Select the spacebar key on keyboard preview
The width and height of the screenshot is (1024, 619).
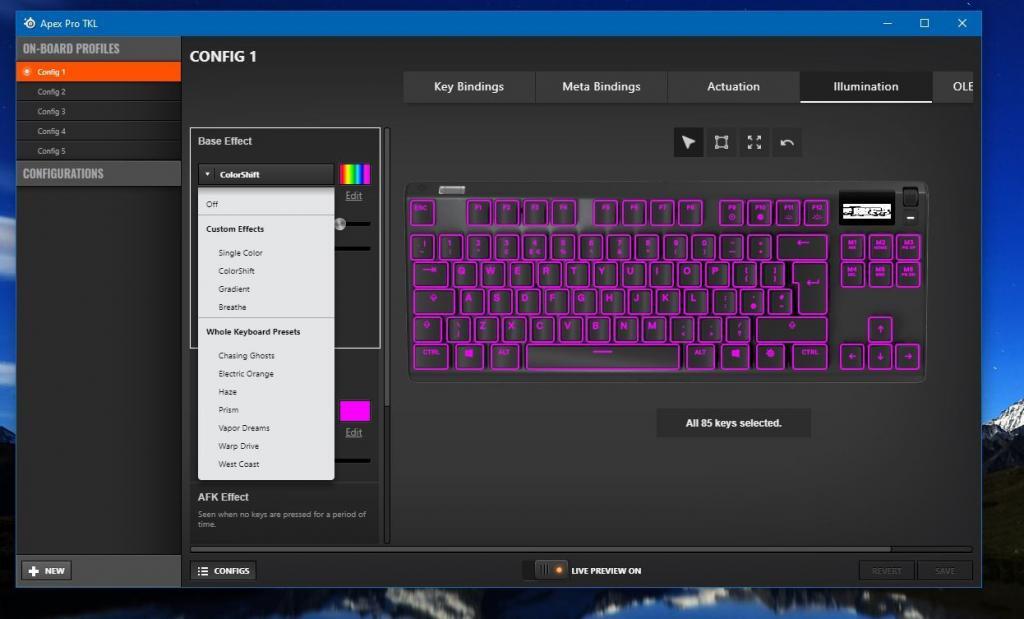(601, 354)
